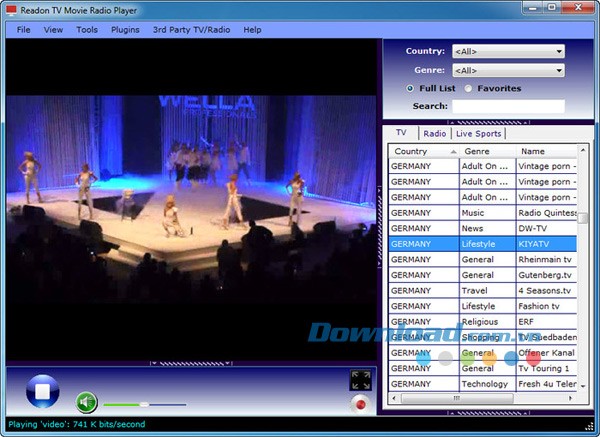Image resolution: width=600 pixels, height=437 pixels.
Task: Select the Gutenberg.tv channel
Action: pyautogui.click(x=483, y=275)
